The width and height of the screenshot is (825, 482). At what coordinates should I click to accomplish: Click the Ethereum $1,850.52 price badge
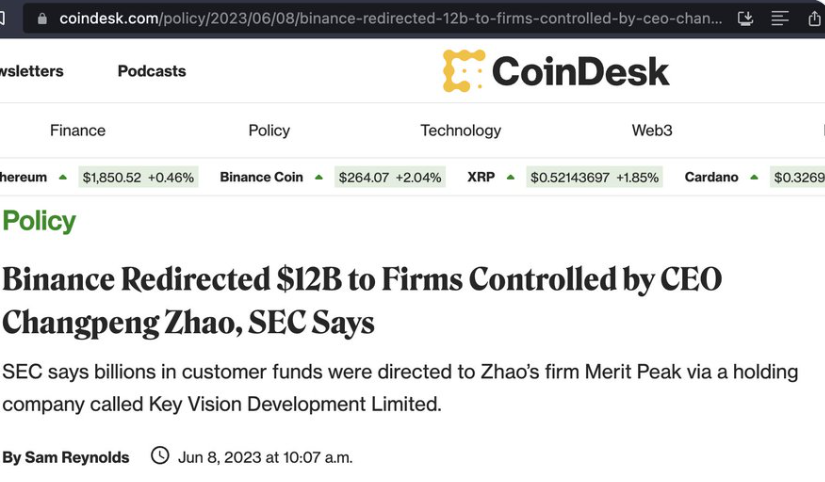pyautogui.click(x=138, y=177)
